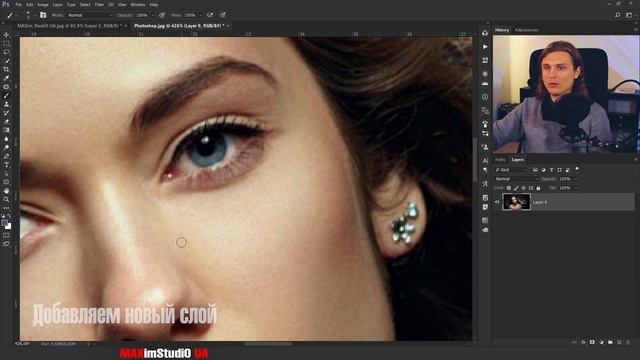The image size is (640, 360).
Task: Open the brush Mode dropdown showing Normal
Action: pyautogui.click(x=89, y=15)
